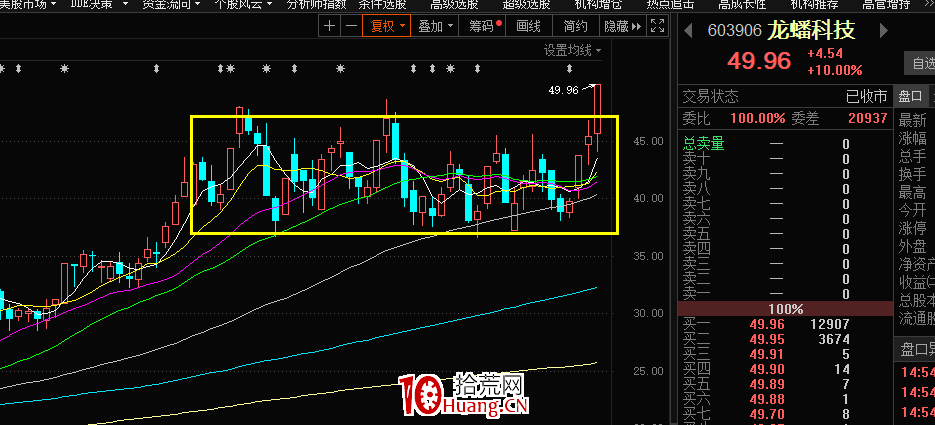The image size is (935, 425).
Task: Go to previous stock arrow
Action: (688, 30)
